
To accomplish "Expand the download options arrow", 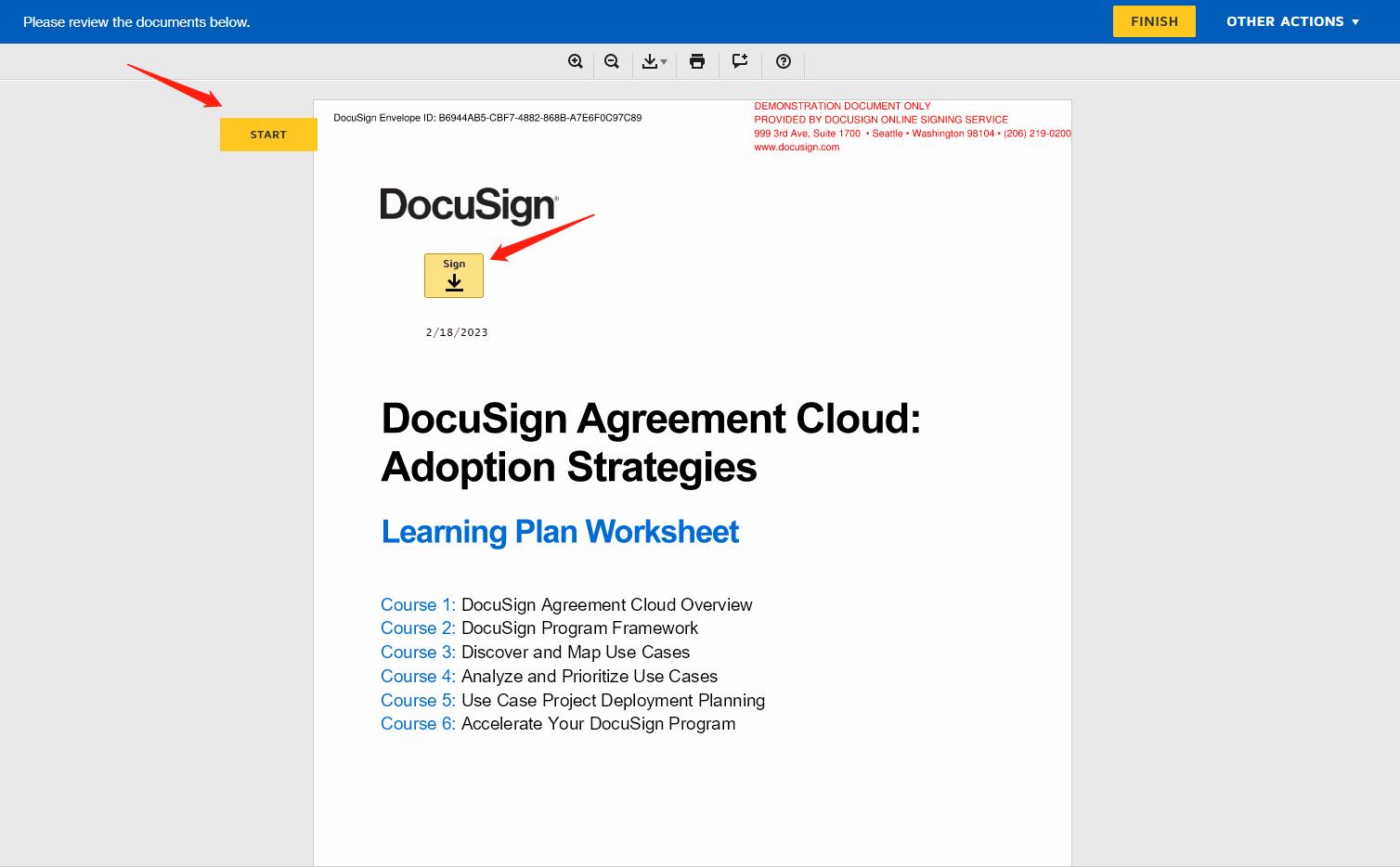I will point(664,64).
